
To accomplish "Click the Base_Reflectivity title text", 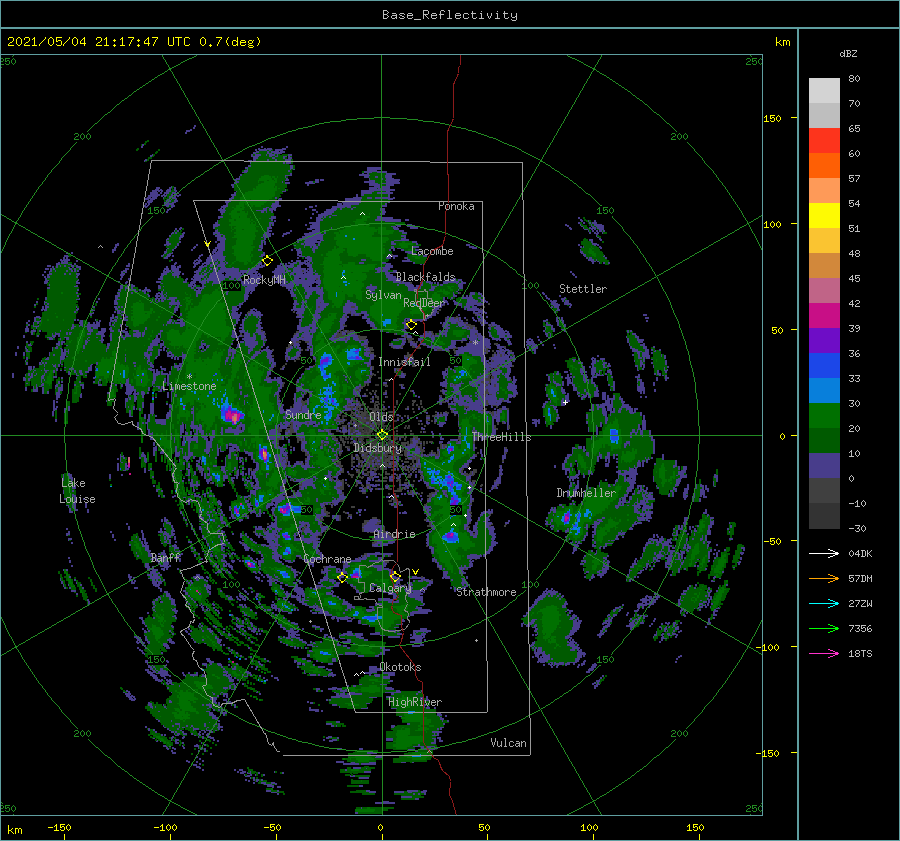I will pyautogui.click(x=450, y=15).
